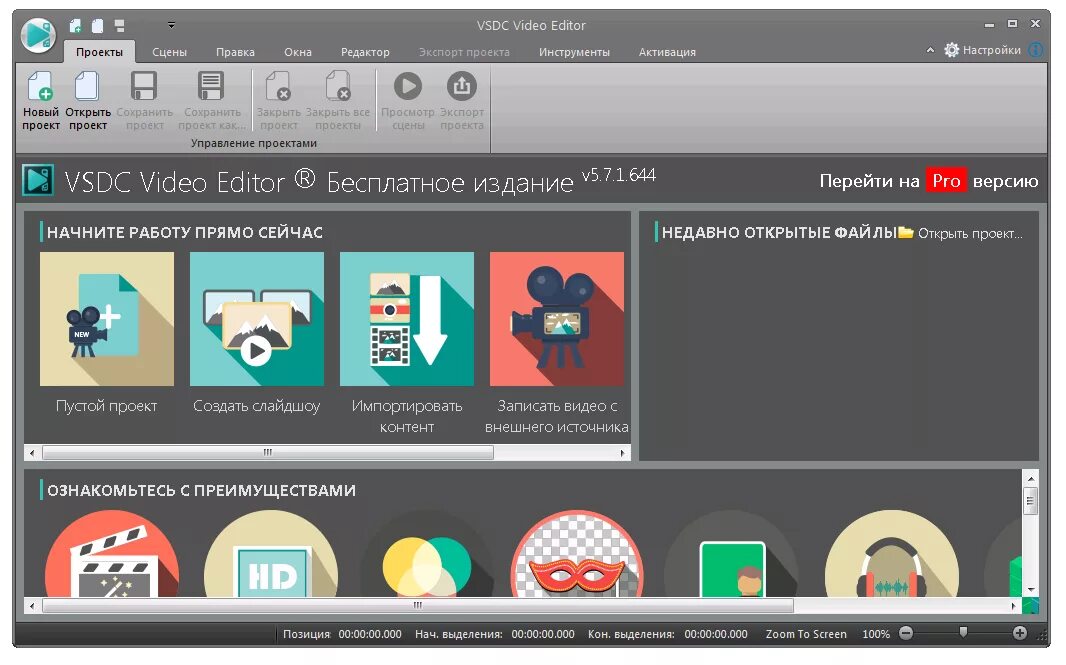Click down arrow of features vertical scrollbar
The width and height of the screenshot is (1066, 665).
(1031, 590)
